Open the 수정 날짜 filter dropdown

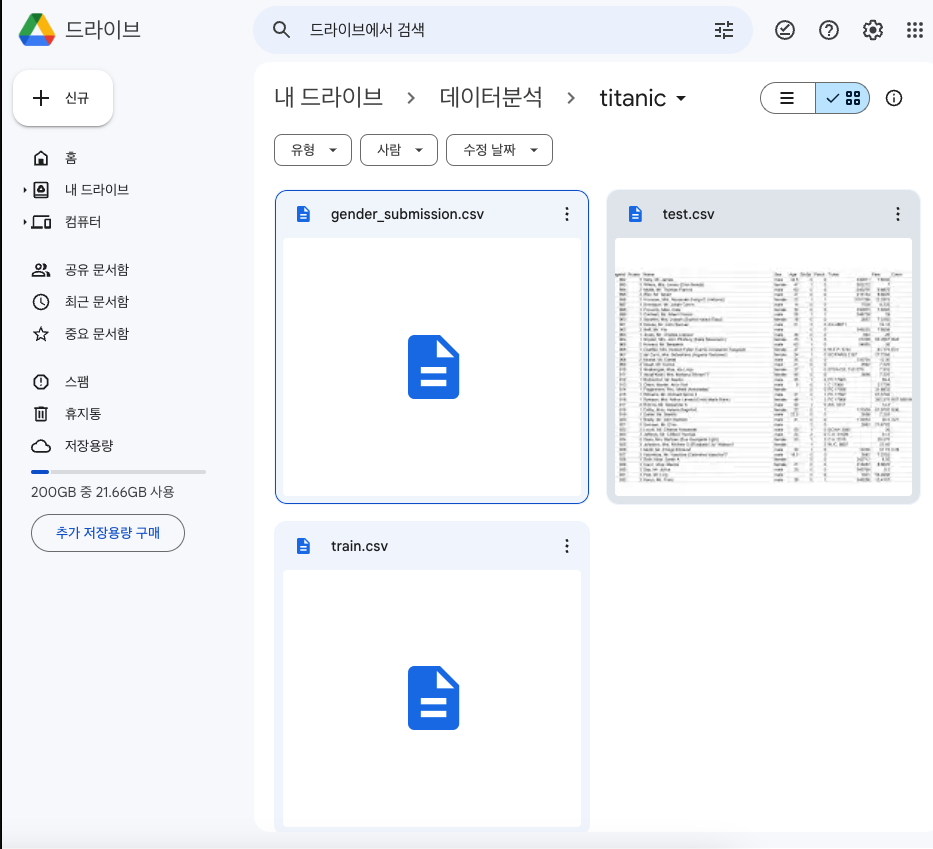[499, 150]
